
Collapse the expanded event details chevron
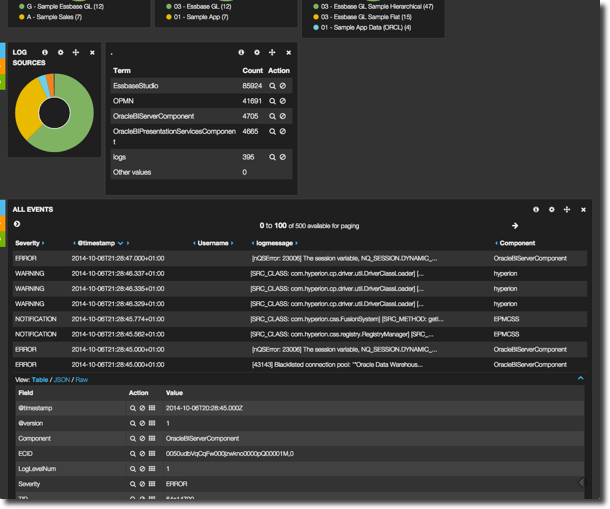pos(580,379)
